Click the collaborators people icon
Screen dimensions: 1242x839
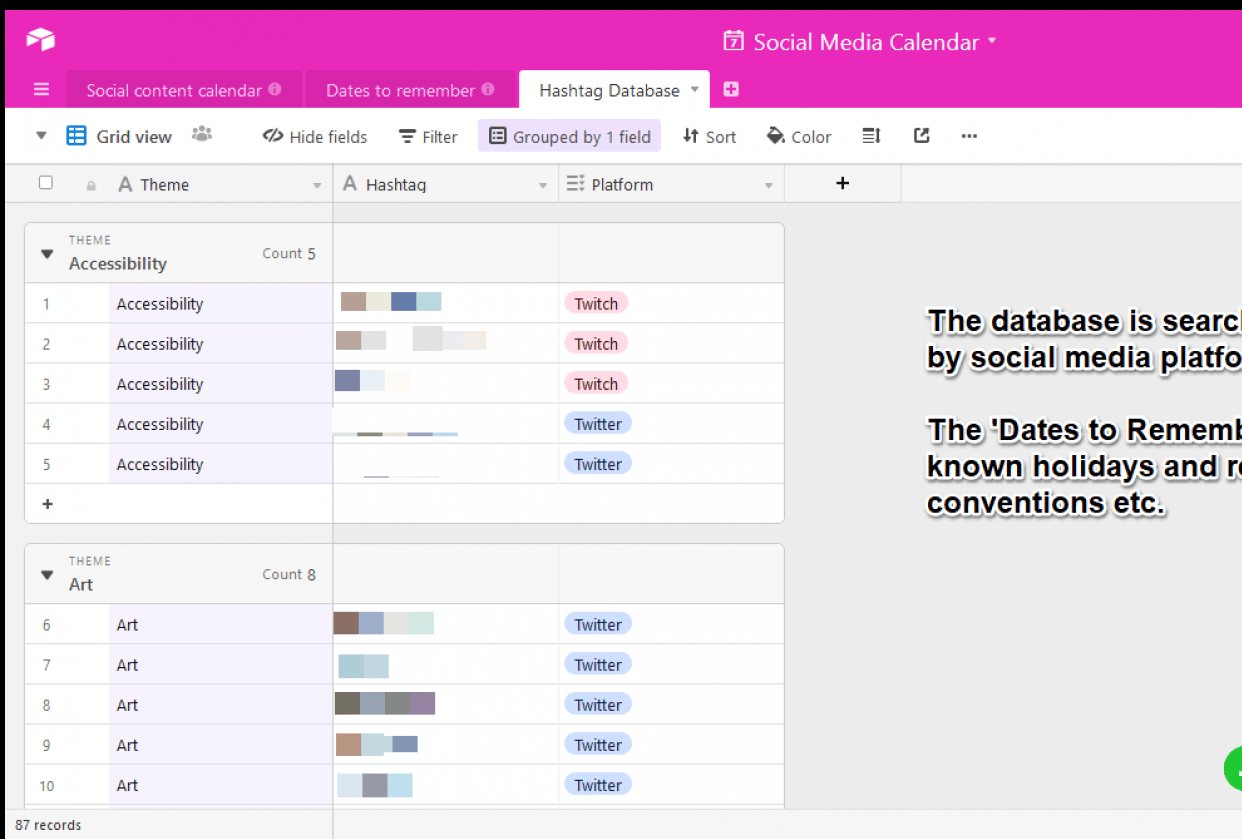point(202,134)
